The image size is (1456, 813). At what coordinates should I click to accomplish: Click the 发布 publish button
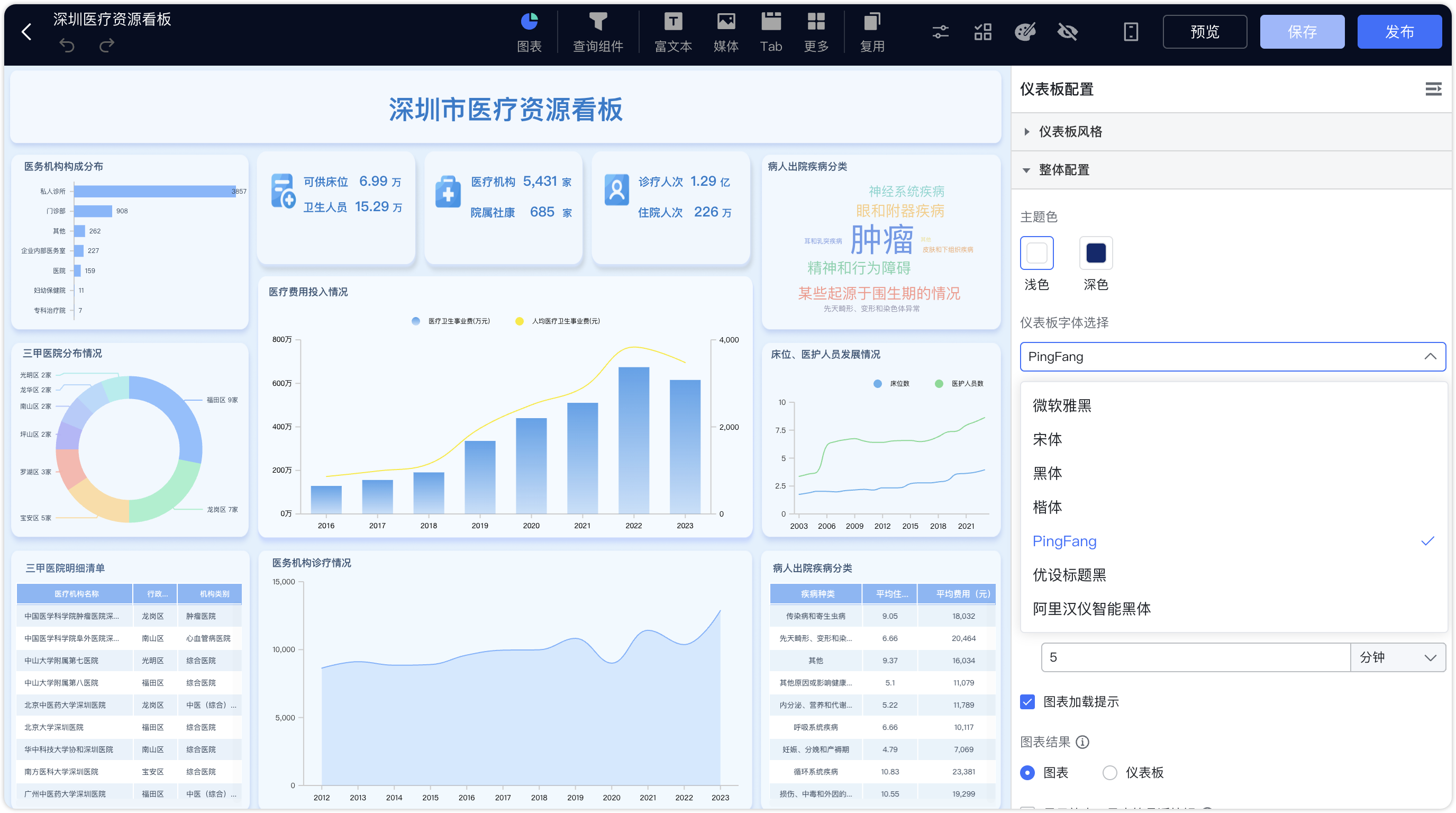(x=1399, y=32)
